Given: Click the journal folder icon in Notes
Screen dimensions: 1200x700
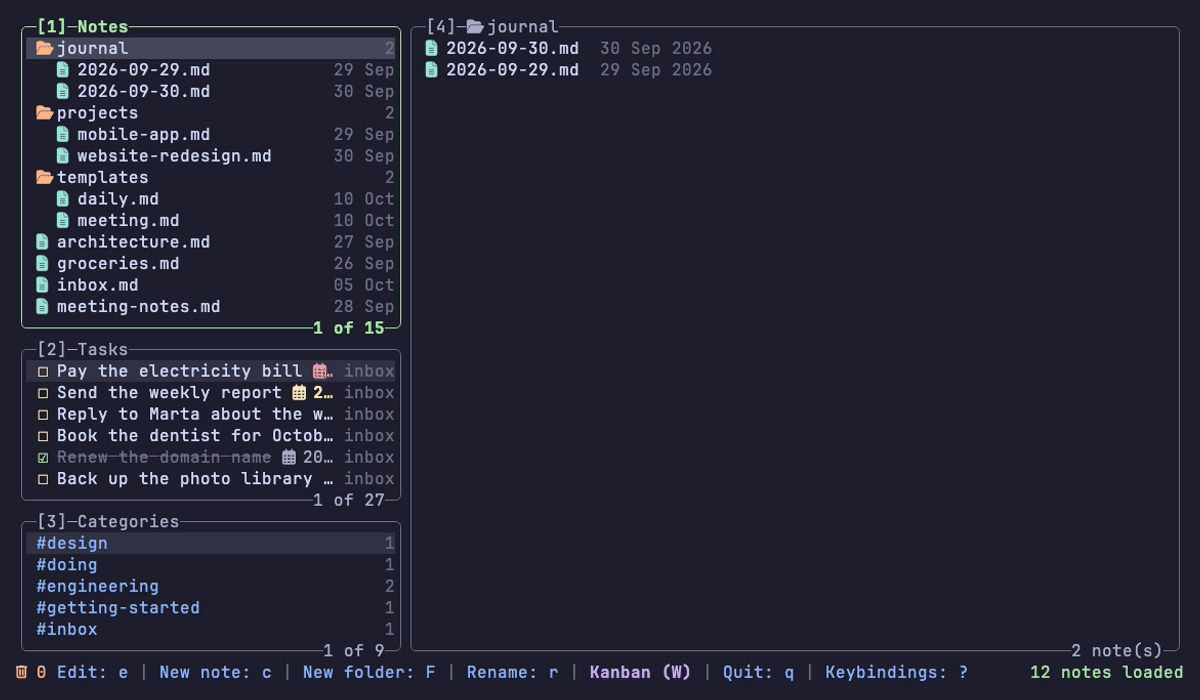Looking at the screenshot, I should 44,48.
